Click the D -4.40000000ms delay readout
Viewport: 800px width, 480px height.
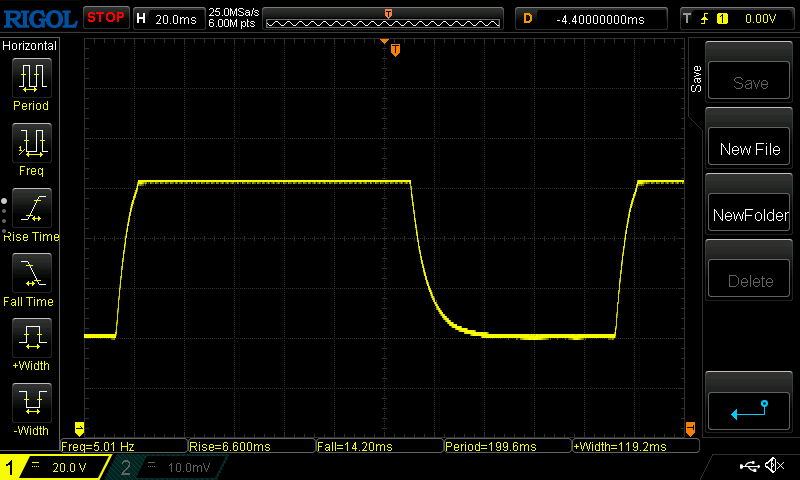pos(591,19)
